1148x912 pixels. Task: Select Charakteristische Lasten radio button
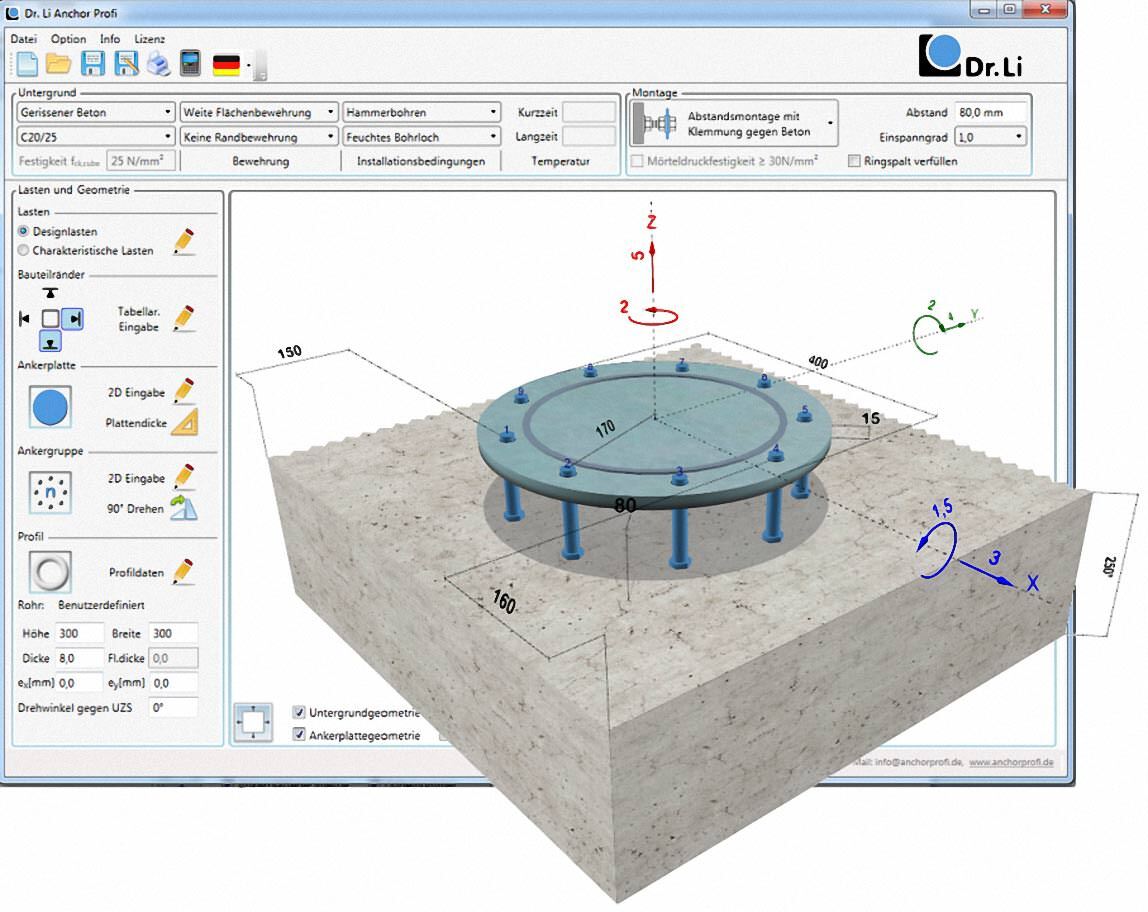coord(23,250)
